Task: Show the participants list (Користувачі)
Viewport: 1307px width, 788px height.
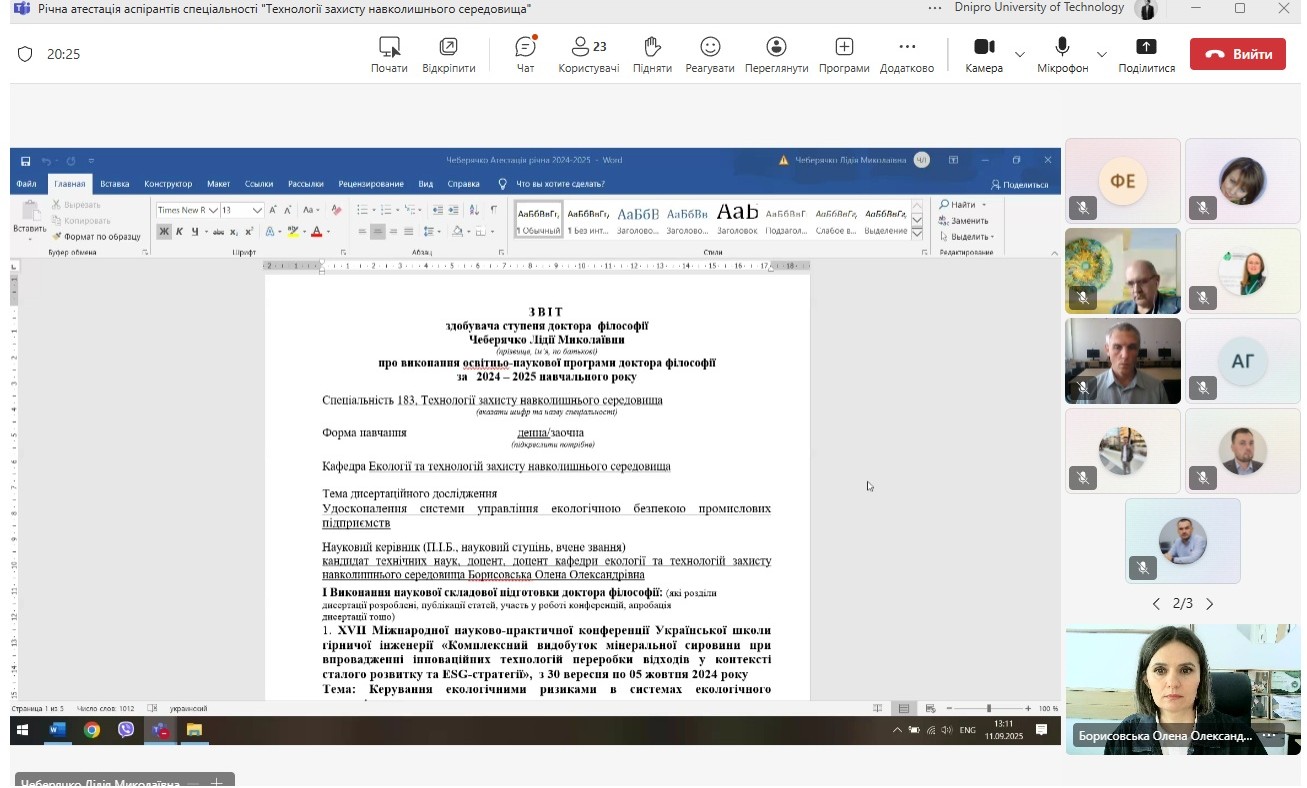Action: (588, 55)
